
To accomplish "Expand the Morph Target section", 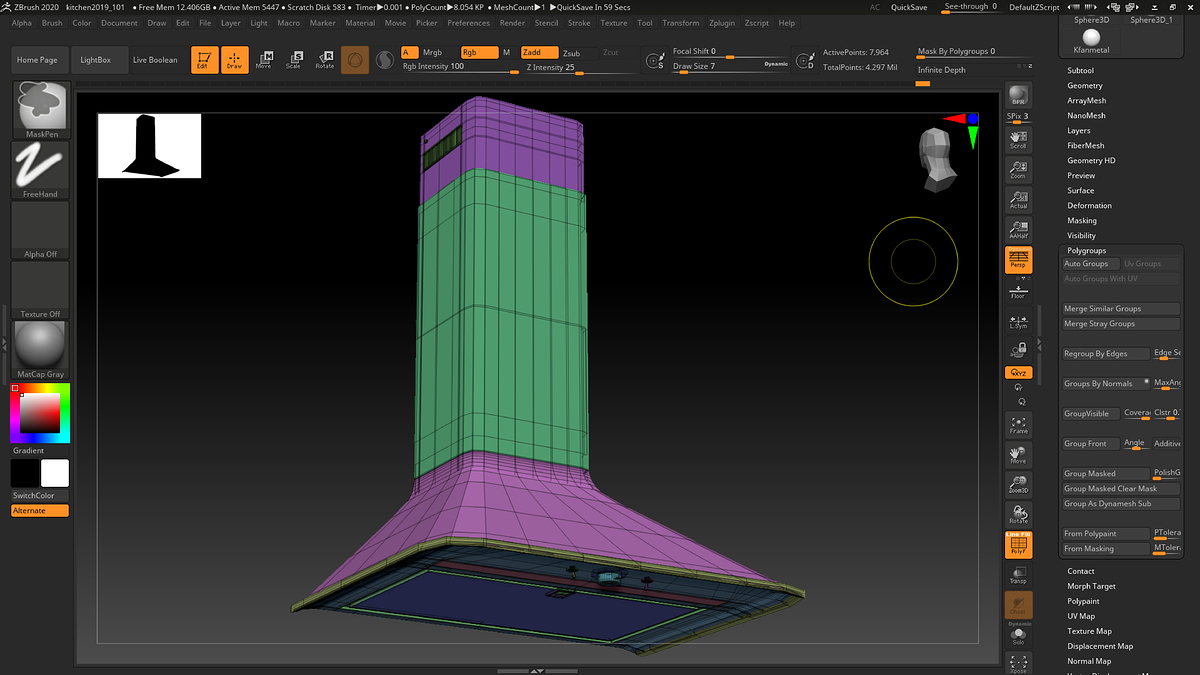I will pyautogui.click(x=1091, y=586).
